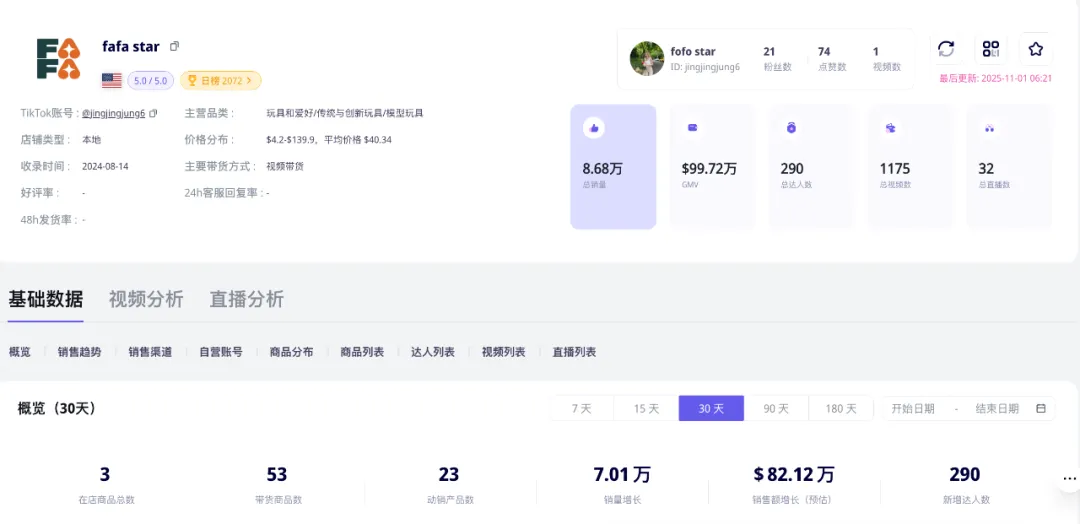Copy the fafa star shop name
This screenshot has height=524, width=1080.
(174, 46)
